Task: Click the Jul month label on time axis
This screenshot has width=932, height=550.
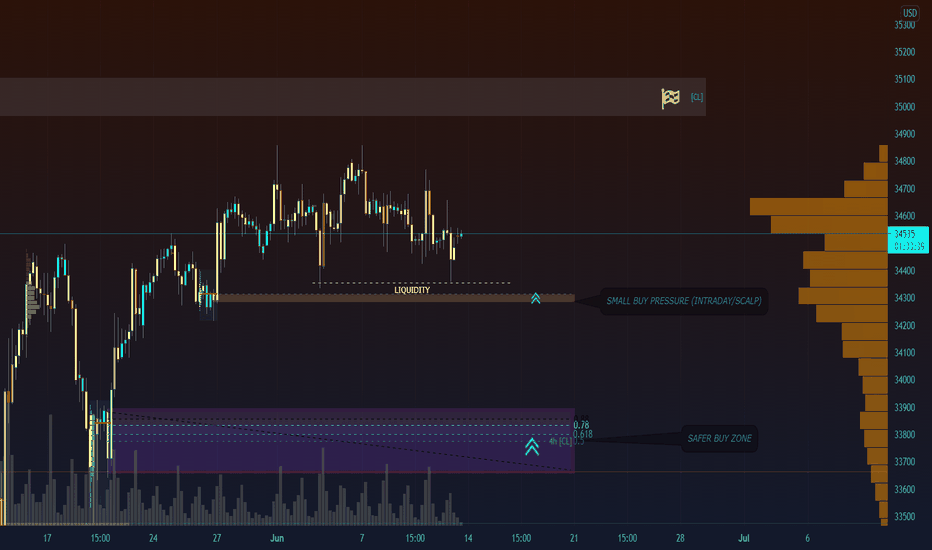Action: pyautogui.click(x=744, y=538)
